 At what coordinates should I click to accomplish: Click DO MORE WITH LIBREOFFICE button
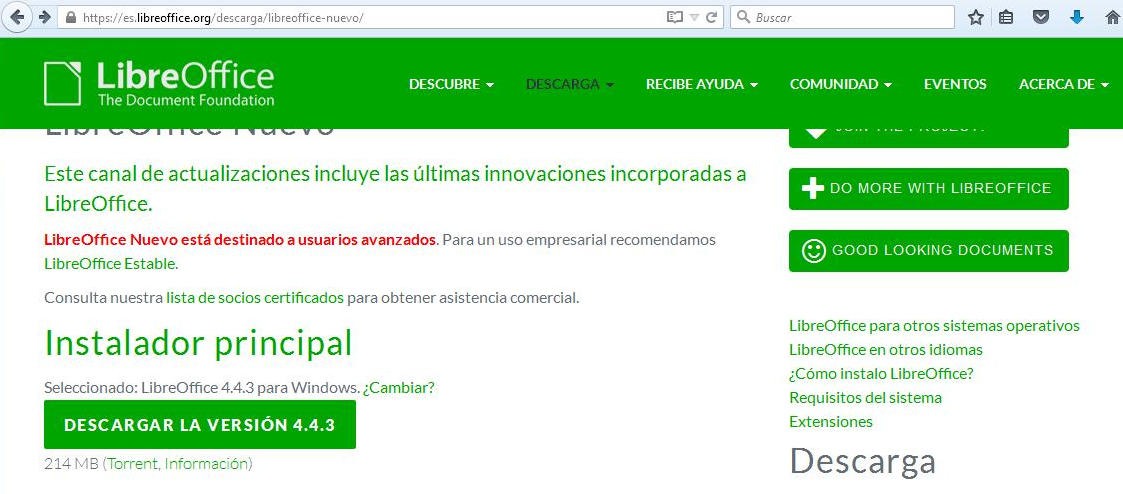coord(928,189)
